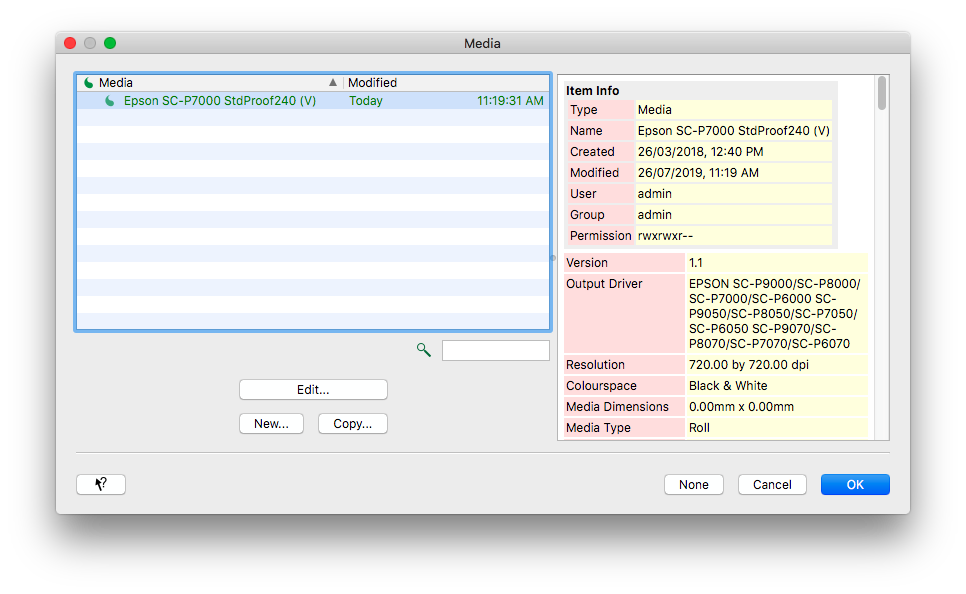Image resolution: width=966 pixels, height=594 pixels.
Task: Click the Item Info panel scrollbar thumb
Action: click(882, 93)
